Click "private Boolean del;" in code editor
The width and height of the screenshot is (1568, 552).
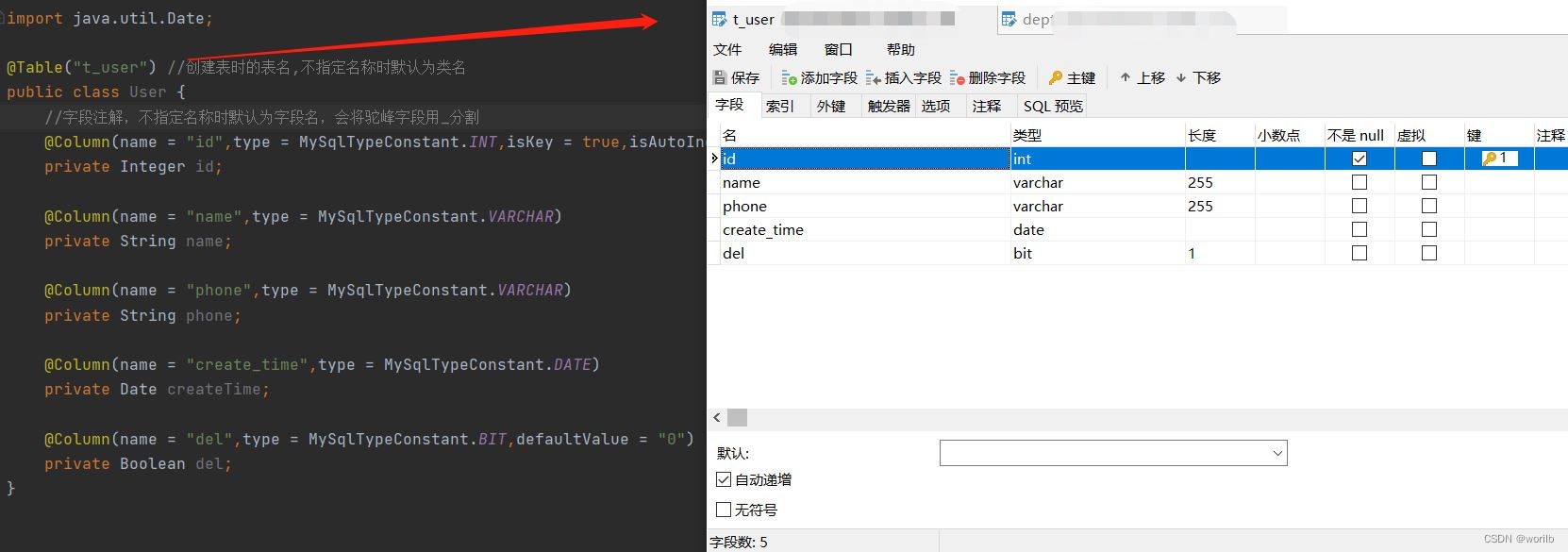point(138,463)
